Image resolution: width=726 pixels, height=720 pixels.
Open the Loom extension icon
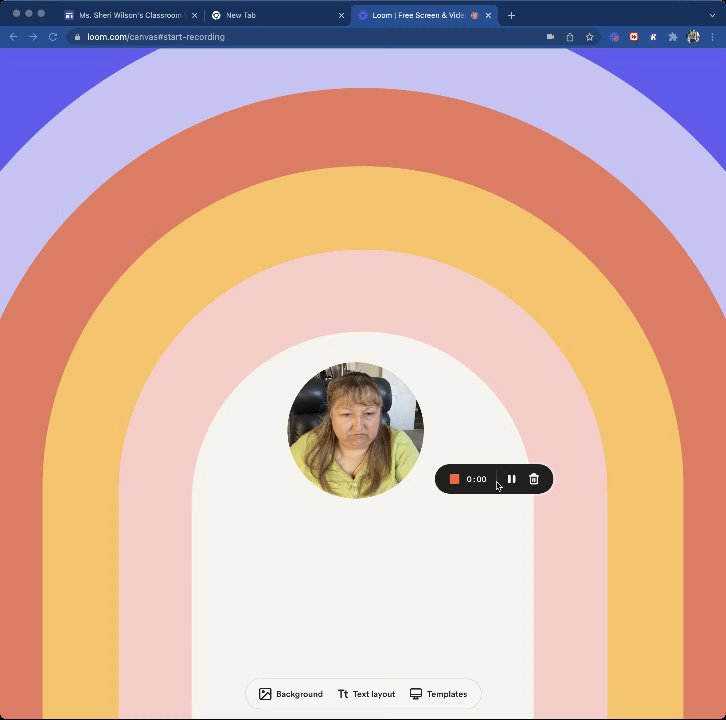point(614,37)
